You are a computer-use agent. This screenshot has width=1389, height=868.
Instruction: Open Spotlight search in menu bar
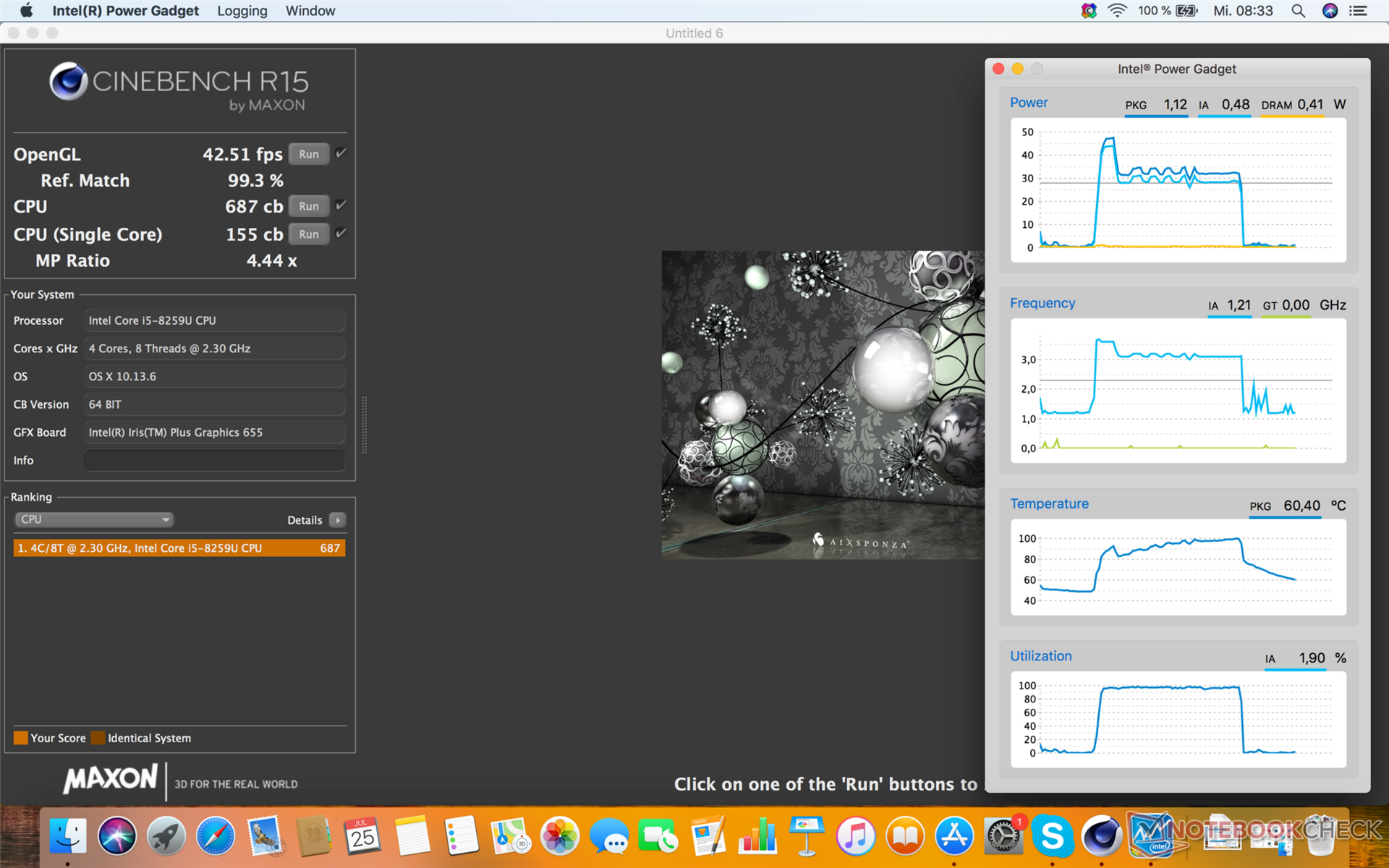1299,11
